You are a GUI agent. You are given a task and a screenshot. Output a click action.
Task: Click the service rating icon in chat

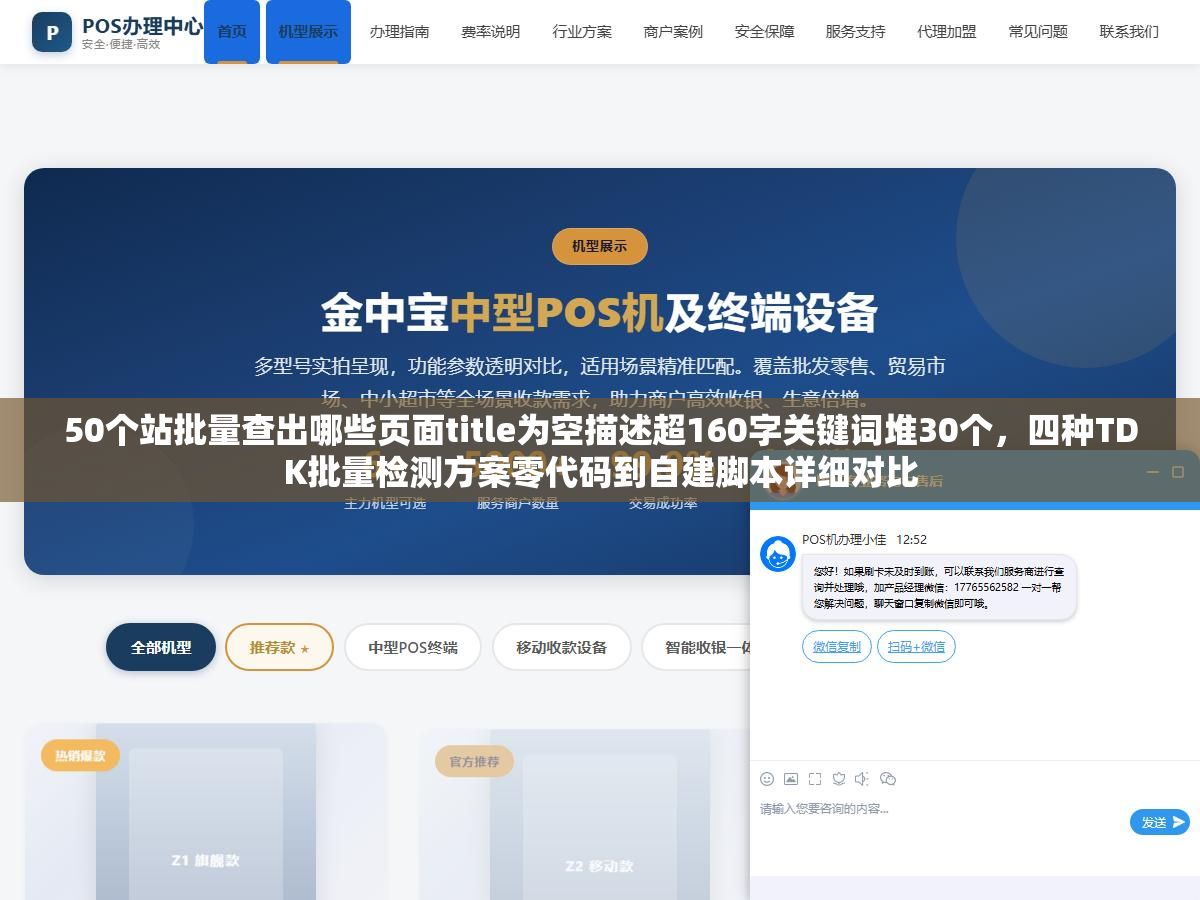[x=839, y=779]
